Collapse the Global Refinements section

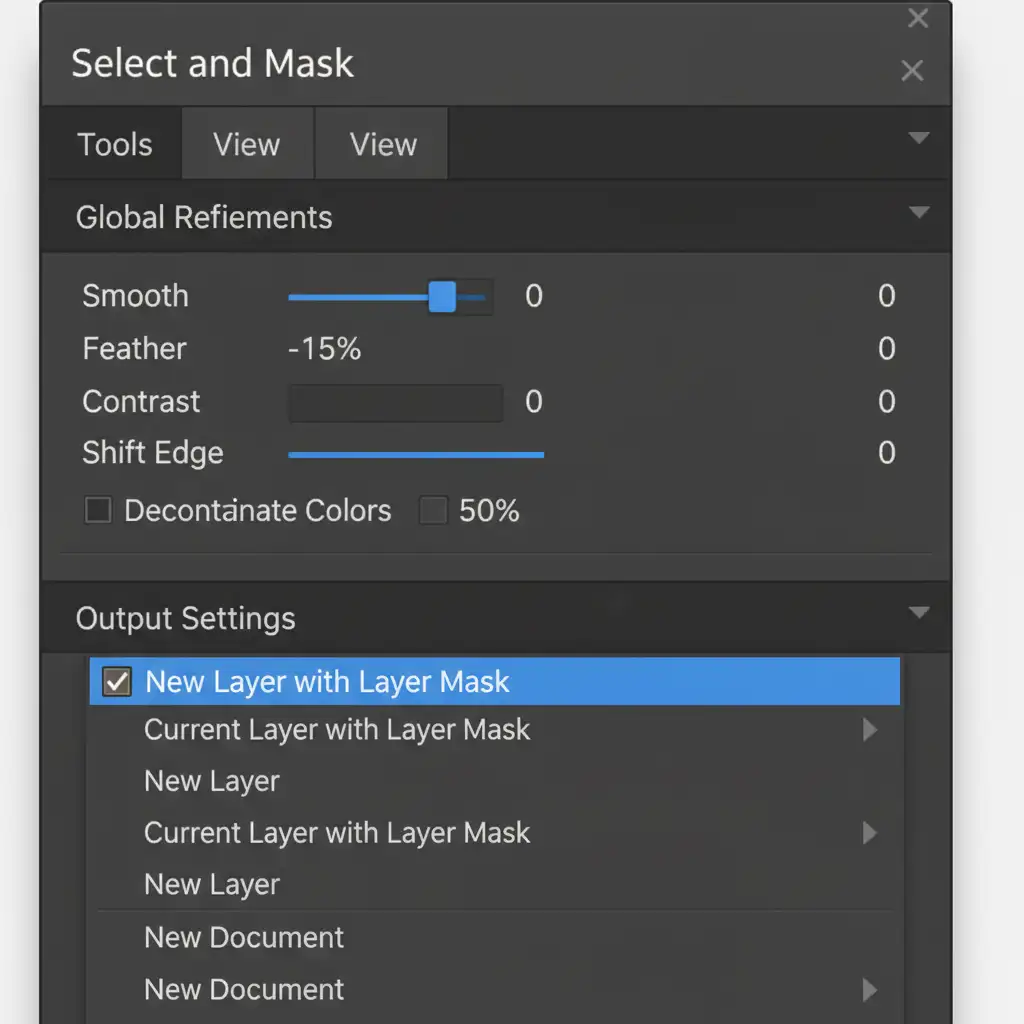pyautogui.click(x=918, y=212)
